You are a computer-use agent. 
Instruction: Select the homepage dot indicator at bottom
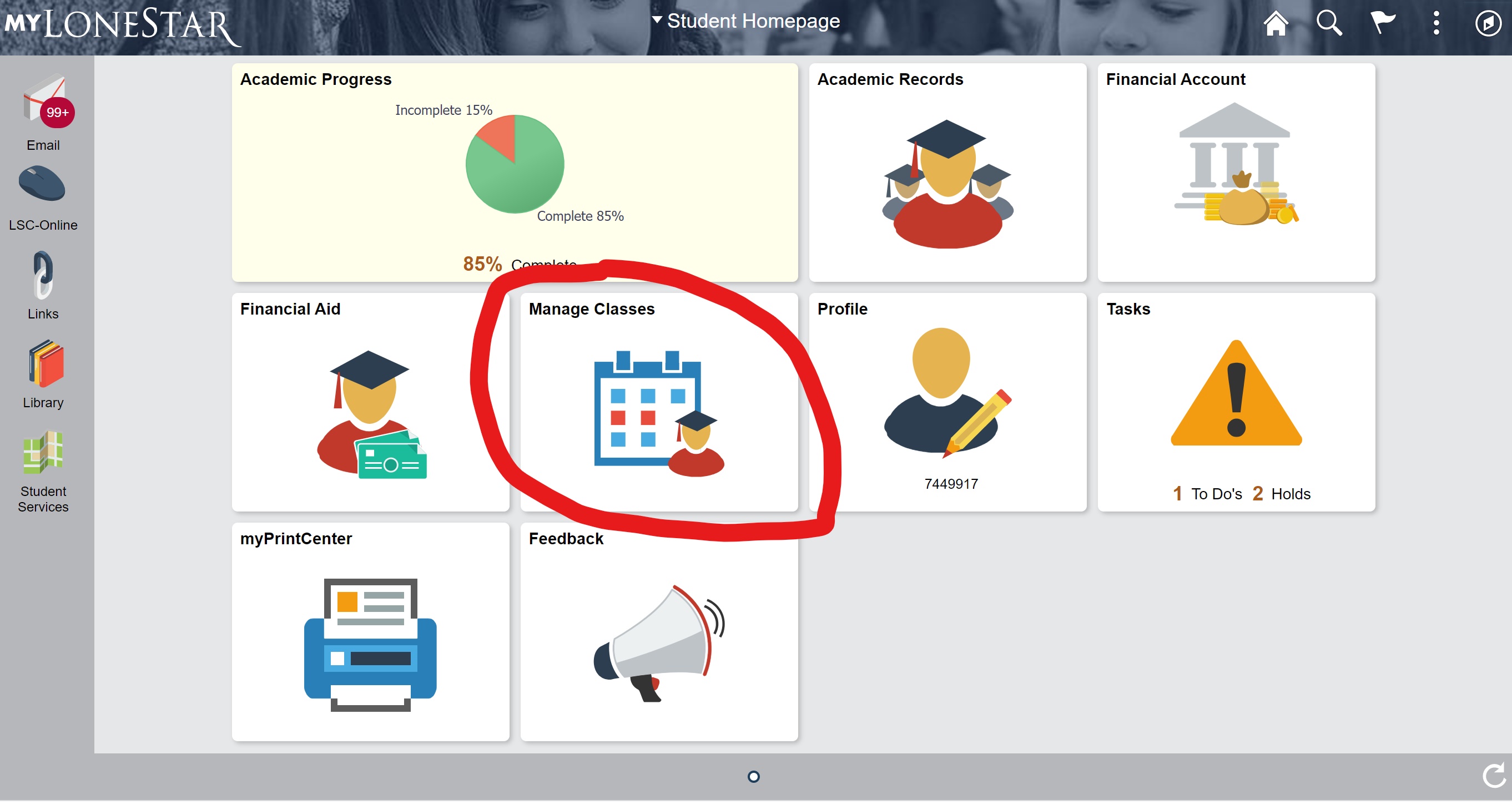tap(754, 777)
